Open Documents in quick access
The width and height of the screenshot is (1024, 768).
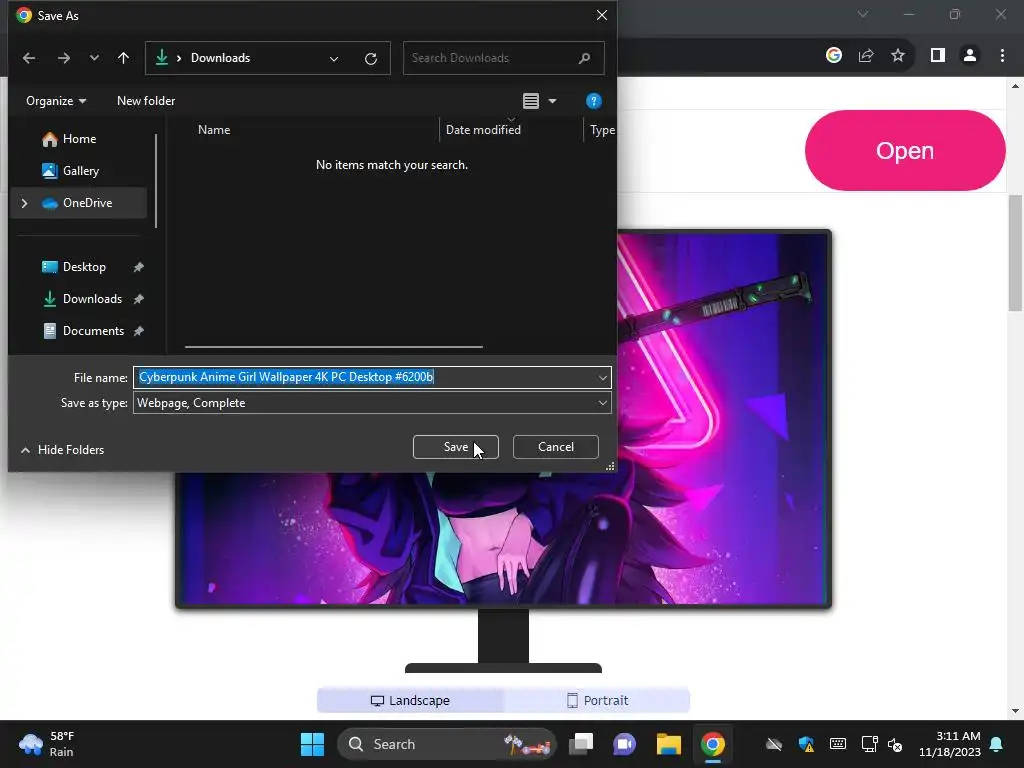point(93,330)
